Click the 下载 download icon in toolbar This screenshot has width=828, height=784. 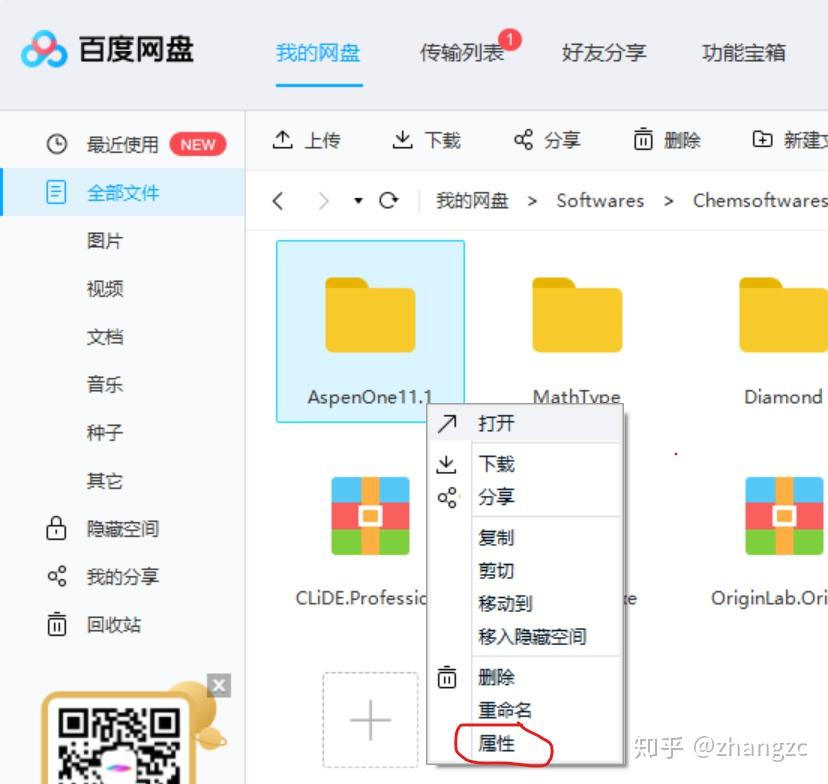tap(402, 140)
